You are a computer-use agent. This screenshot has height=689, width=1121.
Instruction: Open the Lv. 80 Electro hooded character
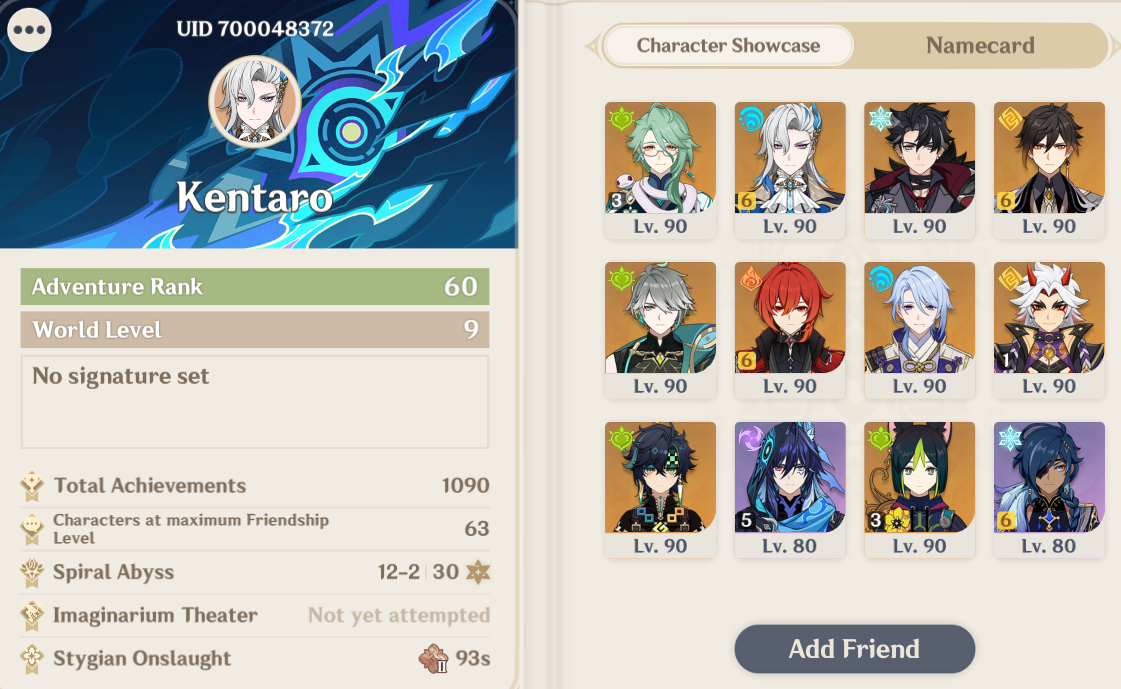(x=789, y=490)
